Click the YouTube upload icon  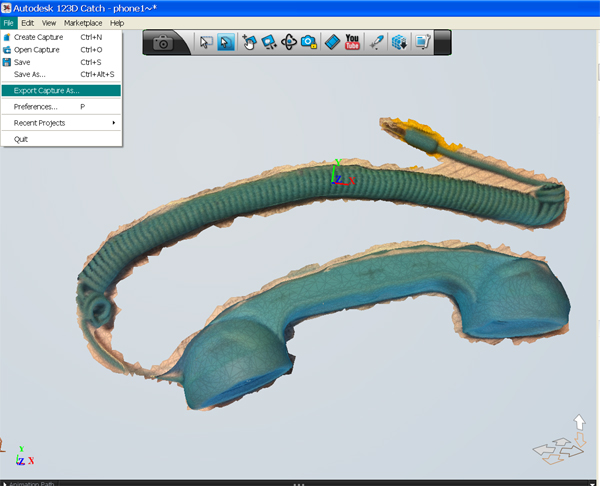coord(353,42)
